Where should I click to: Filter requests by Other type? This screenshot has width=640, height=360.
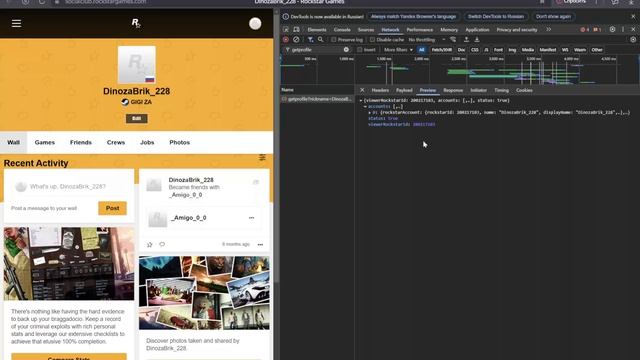(x=597, y=50)
